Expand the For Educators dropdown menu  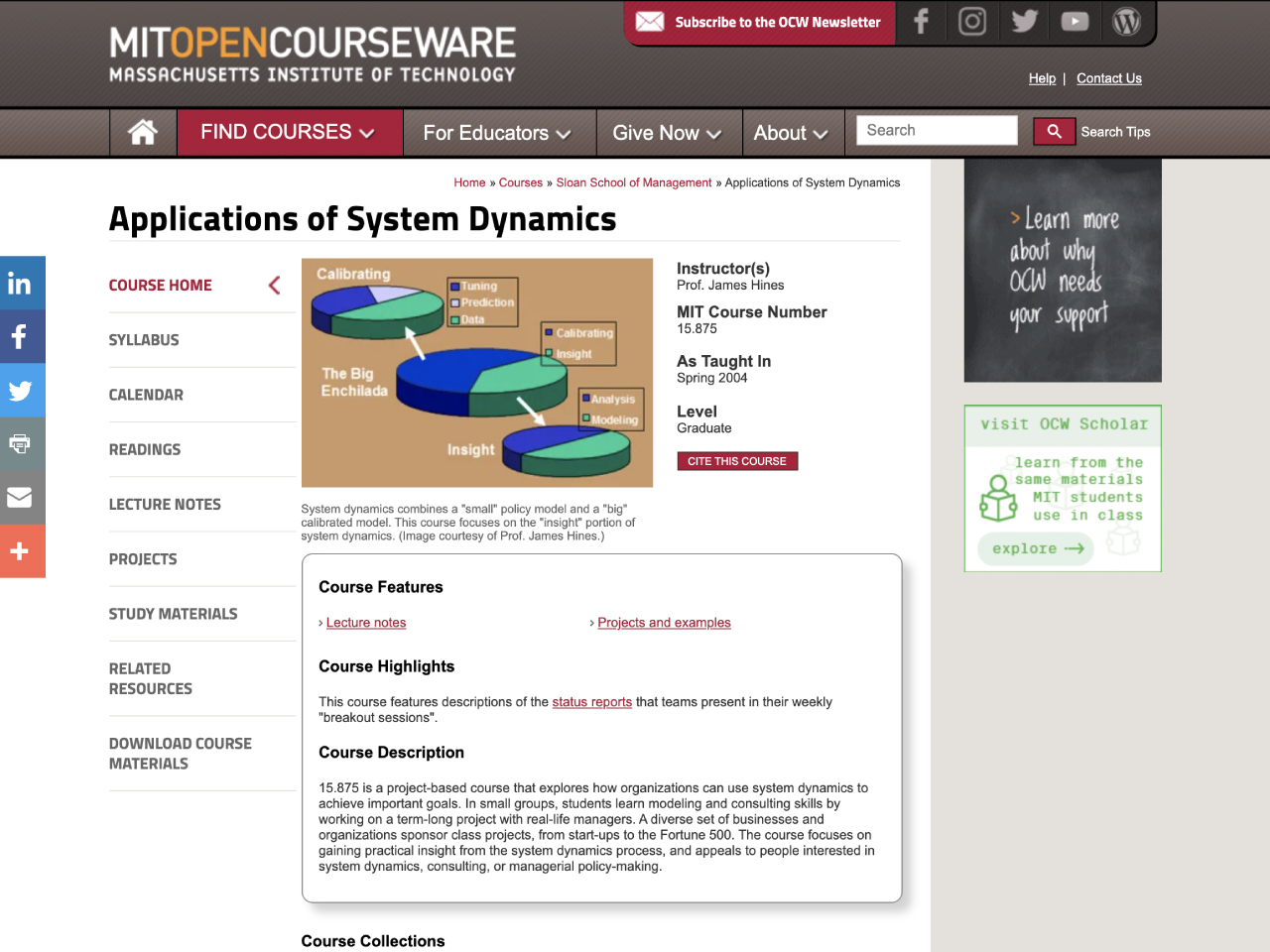click(x=498, y=133)
